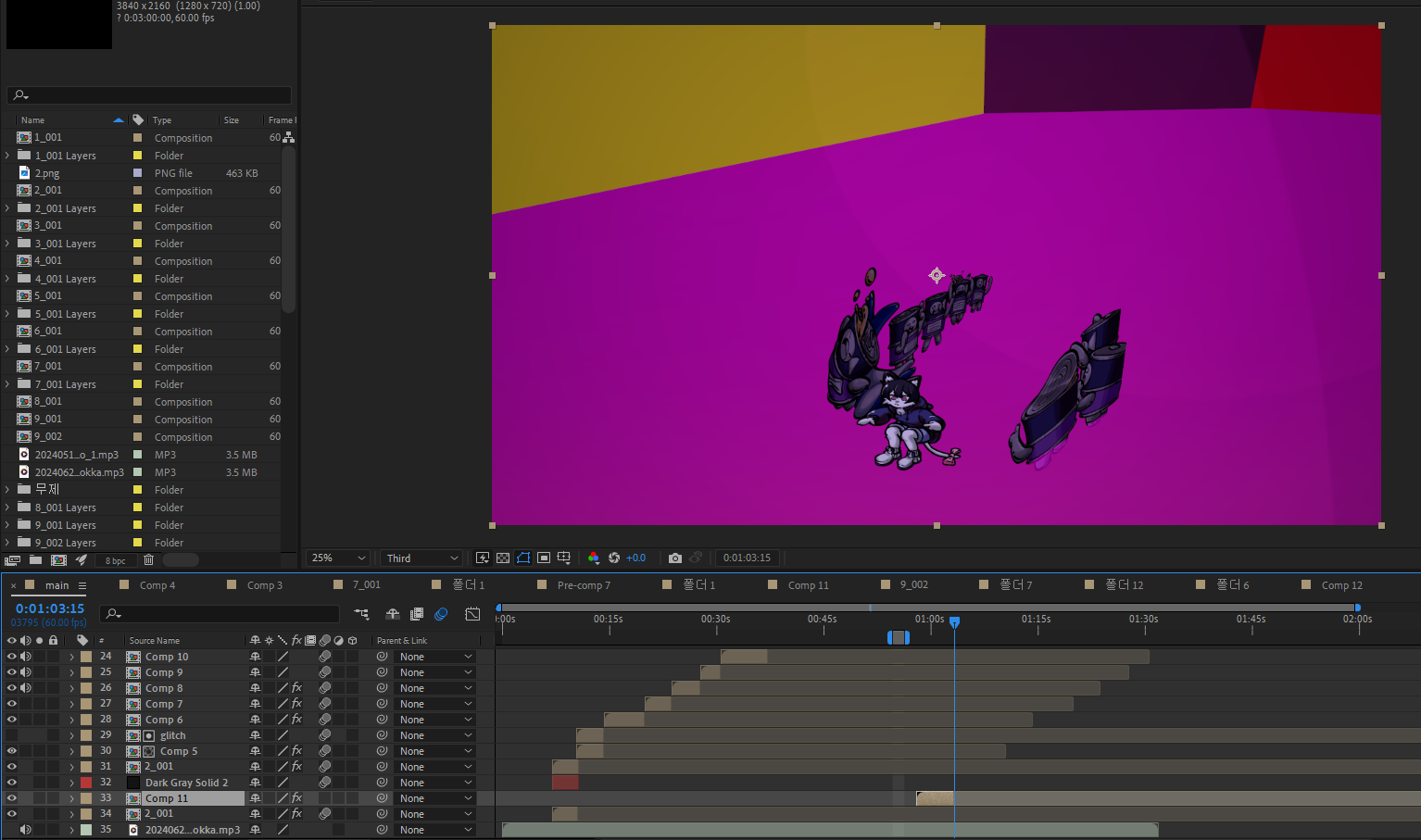The image size is (1421, 840).
Task: Hide the Comp 7 layer video
Action: tap(12, 704)
